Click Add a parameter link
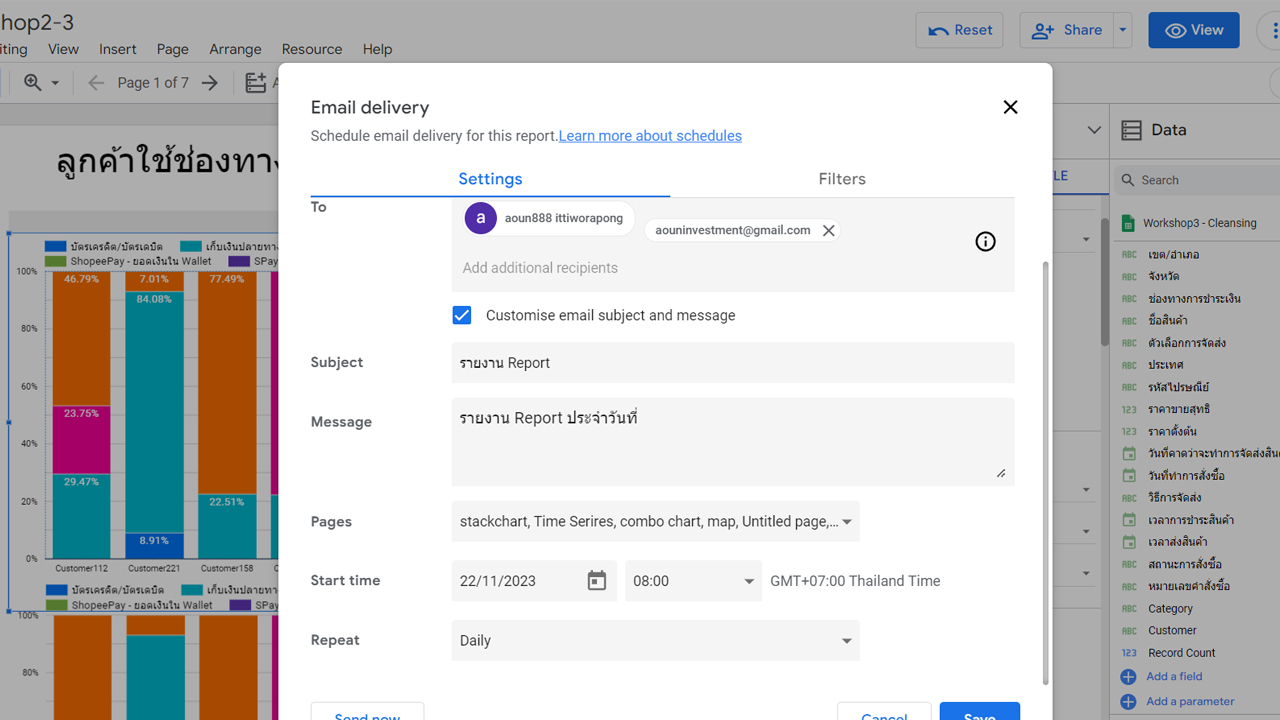 pos(1190,702)
